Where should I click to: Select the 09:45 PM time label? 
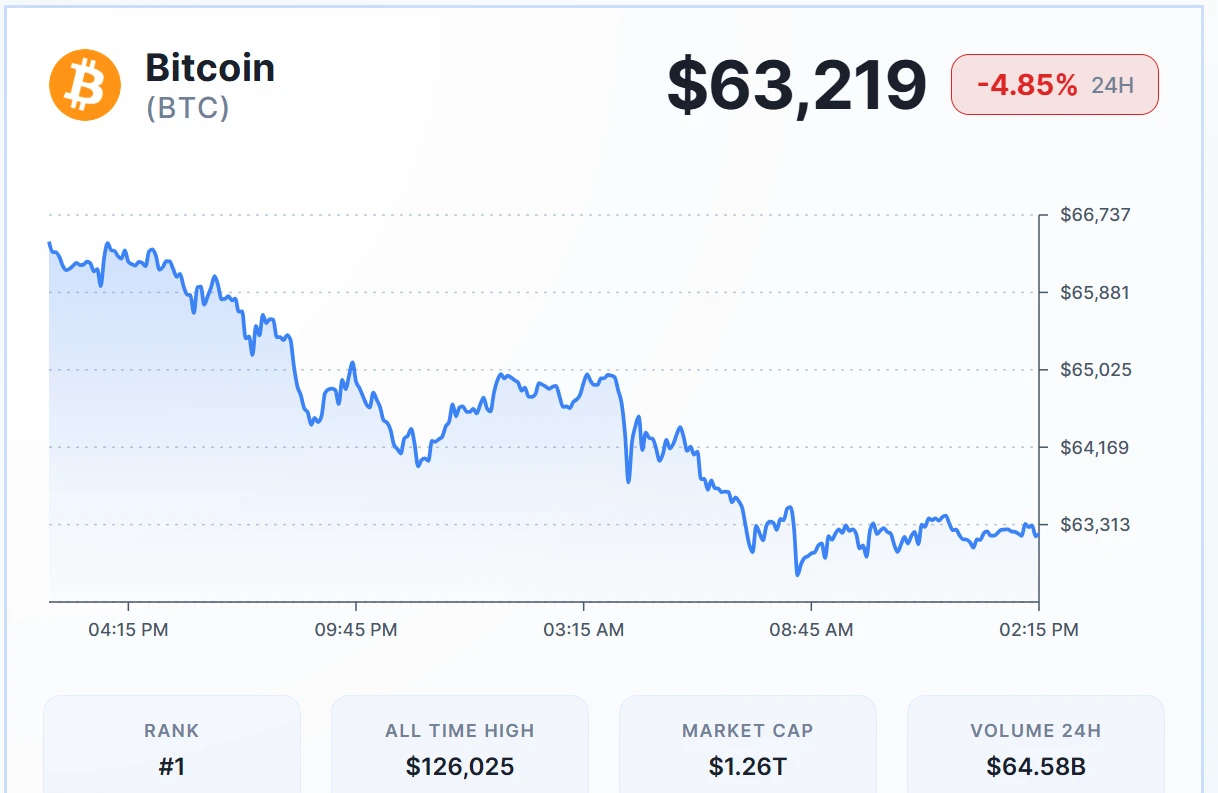click(356, 630)
